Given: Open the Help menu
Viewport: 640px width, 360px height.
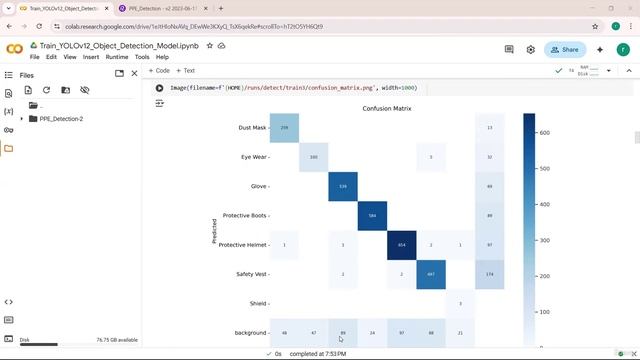Looking at the screenshot, I should click(x=162, y=57).
